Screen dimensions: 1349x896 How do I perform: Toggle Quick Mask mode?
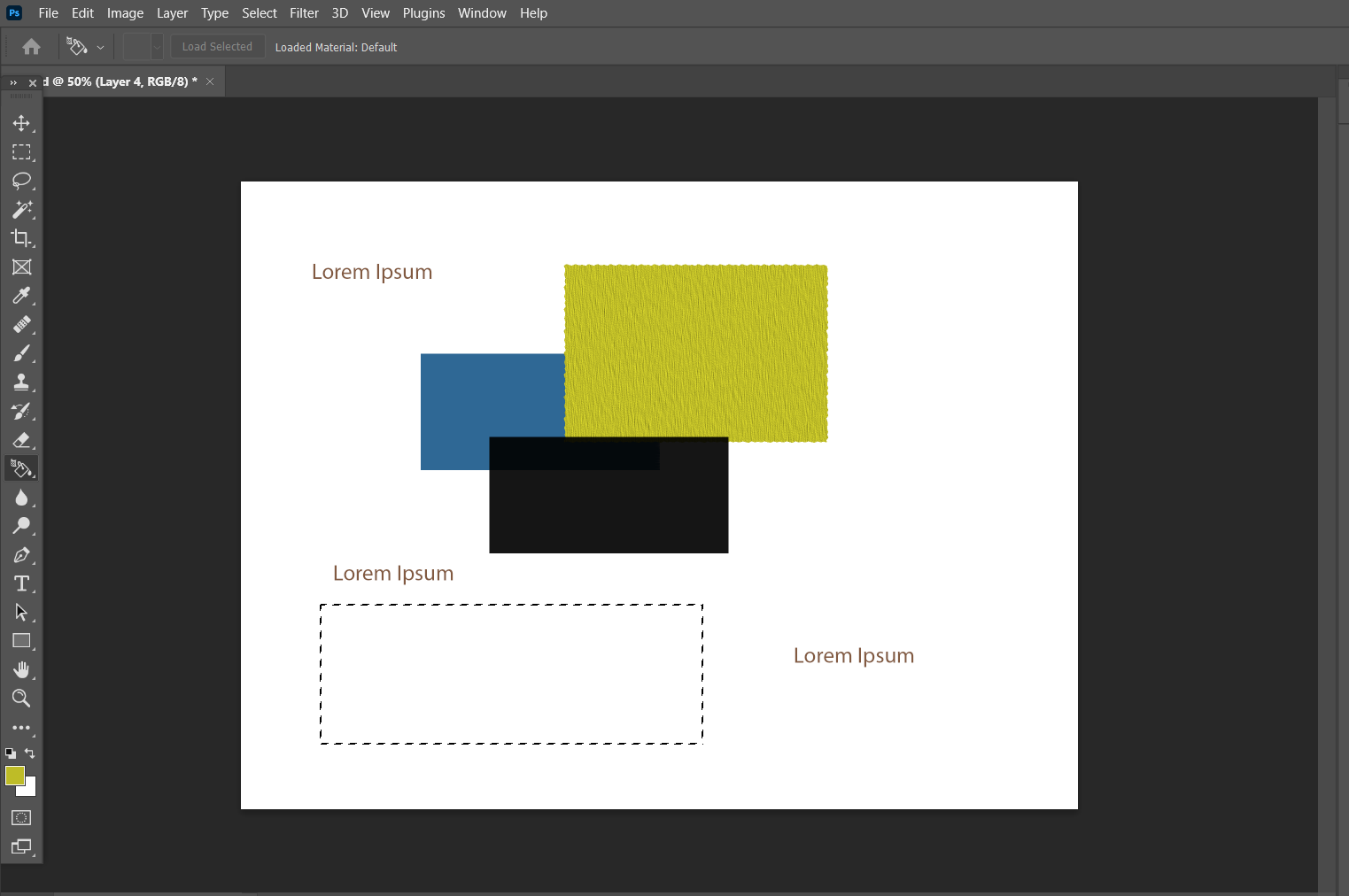(20, 817)
